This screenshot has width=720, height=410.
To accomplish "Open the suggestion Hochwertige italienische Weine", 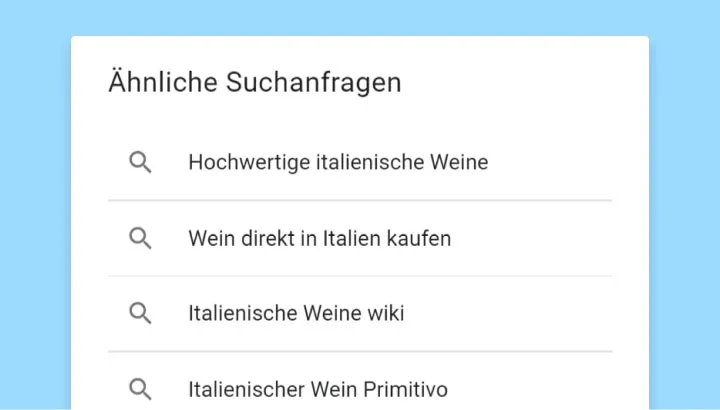I will click(338, 162).
